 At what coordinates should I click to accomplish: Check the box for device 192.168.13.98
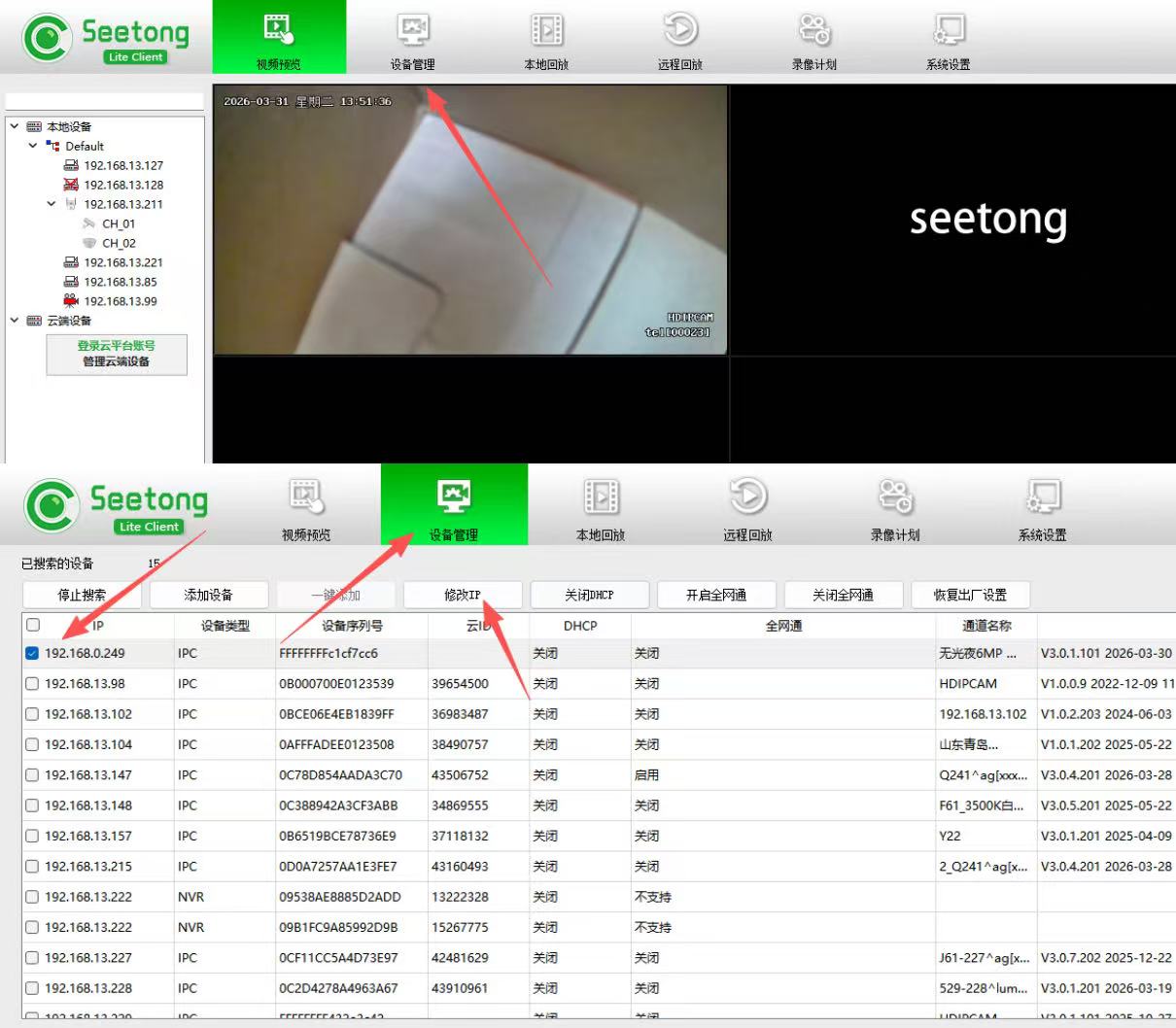click(x=32, y=684)
